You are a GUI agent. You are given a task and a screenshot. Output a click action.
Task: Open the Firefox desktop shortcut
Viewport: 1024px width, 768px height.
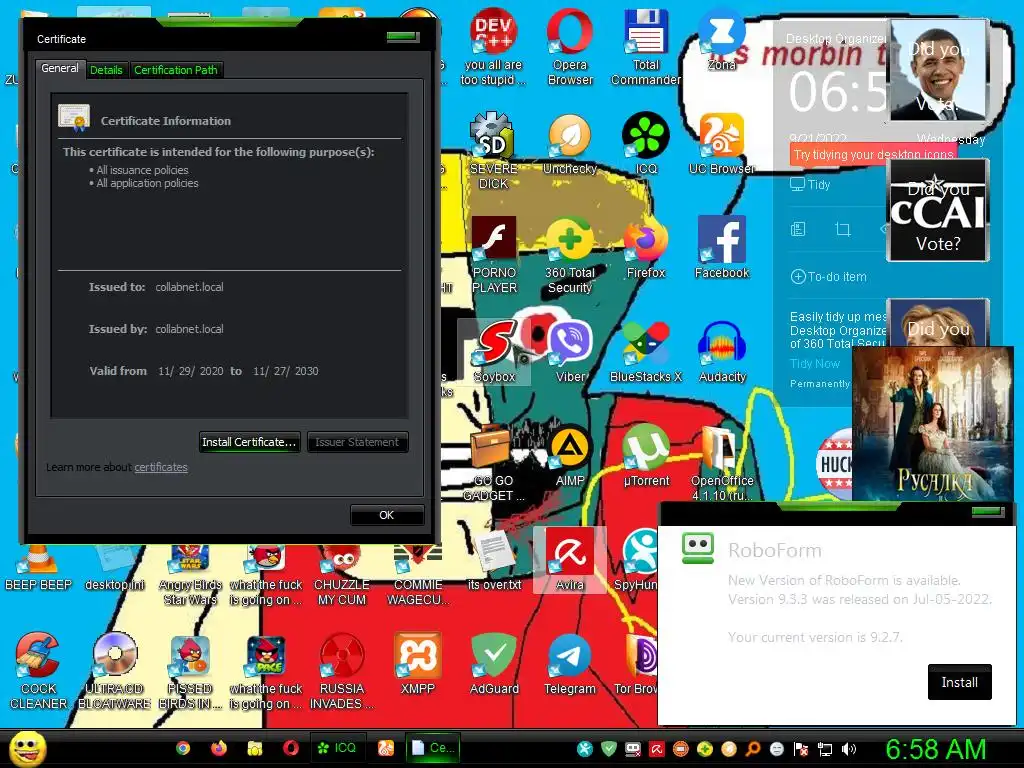tap(646, 248)
